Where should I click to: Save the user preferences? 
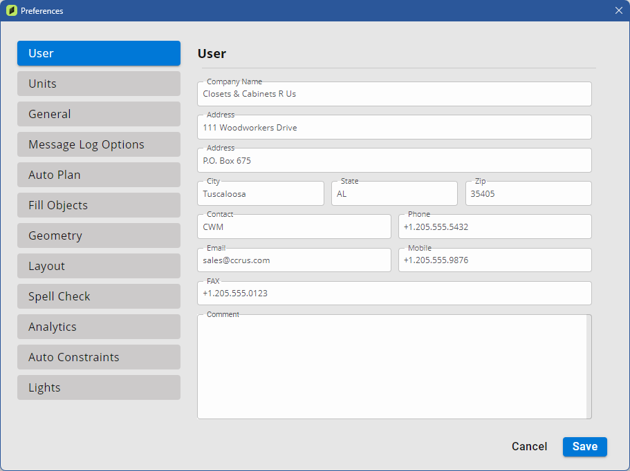tap(585, 446)
